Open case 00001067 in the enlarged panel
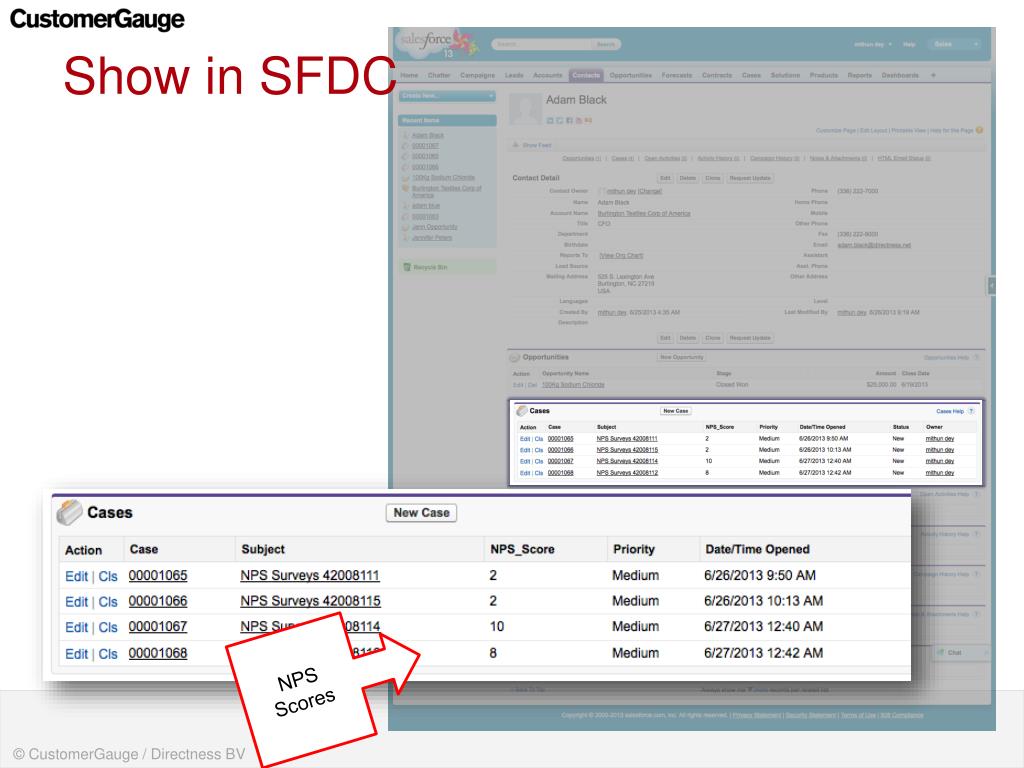Viewport: 1024px width, 768px height. pos(157,627)
